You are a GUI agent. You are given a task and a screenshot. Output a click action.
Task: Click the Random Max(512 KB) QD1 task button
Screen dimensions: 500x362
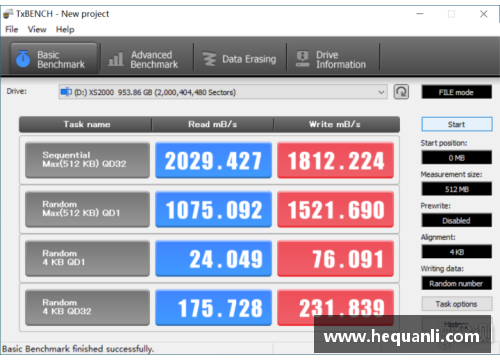87,209
